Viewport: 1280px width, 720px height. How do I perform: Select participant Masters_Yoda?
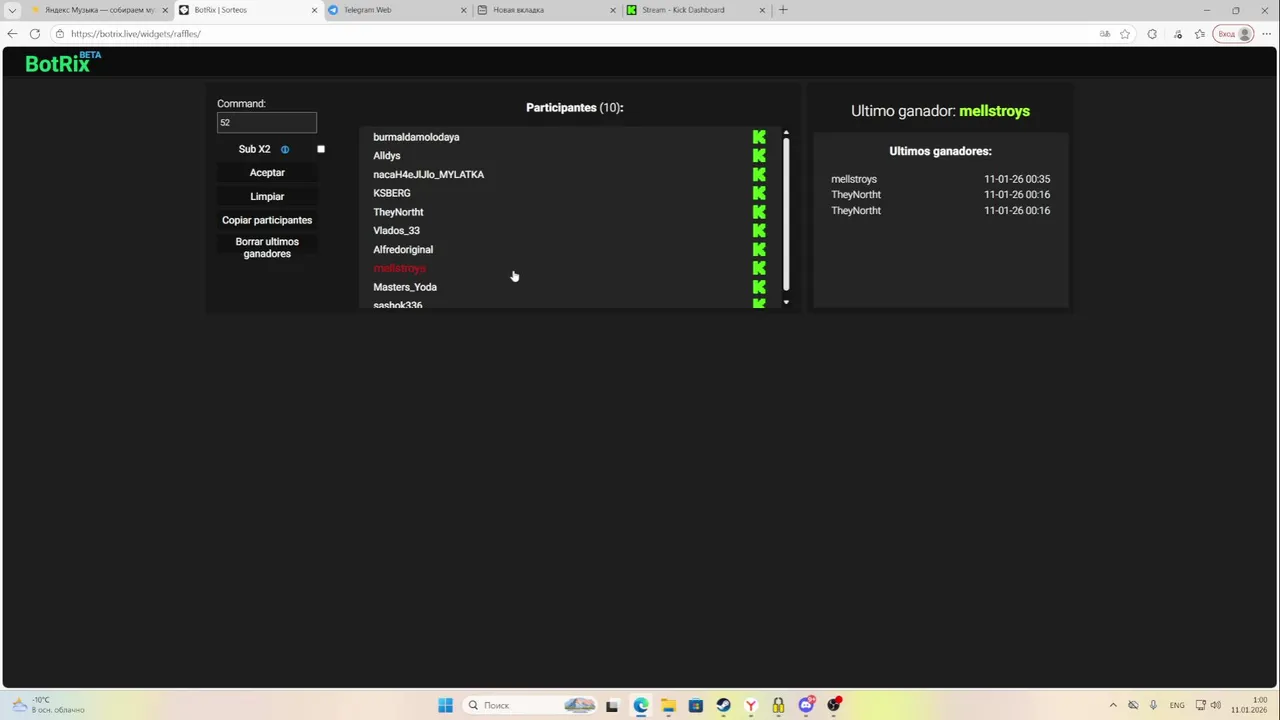pos(405,287)
